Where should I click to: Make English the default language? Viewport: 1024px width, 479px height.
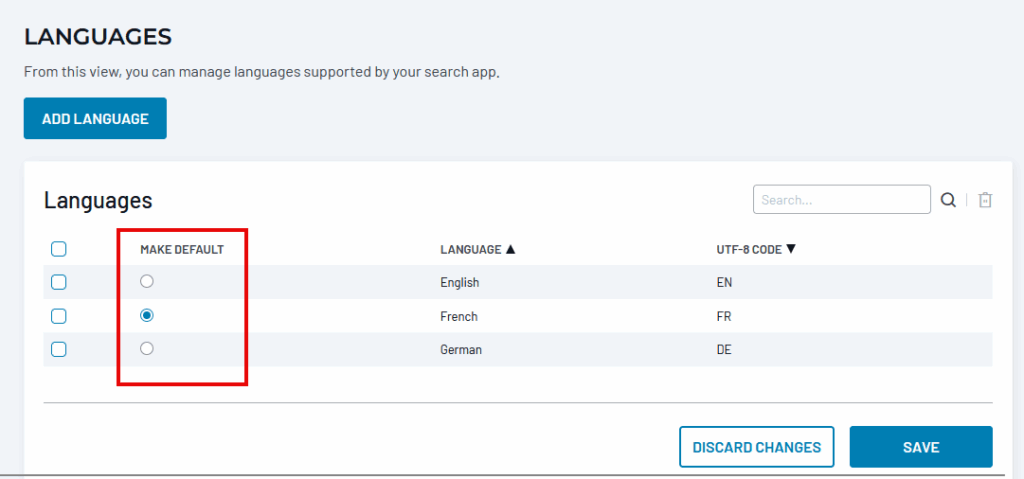(x=147, y=282)
